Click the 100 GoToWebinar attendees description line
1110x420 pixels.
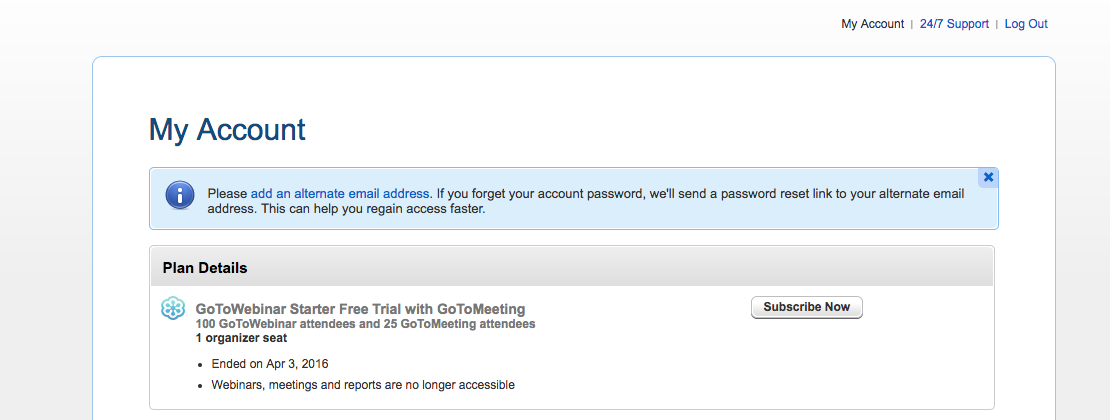[x=365, y=324]
